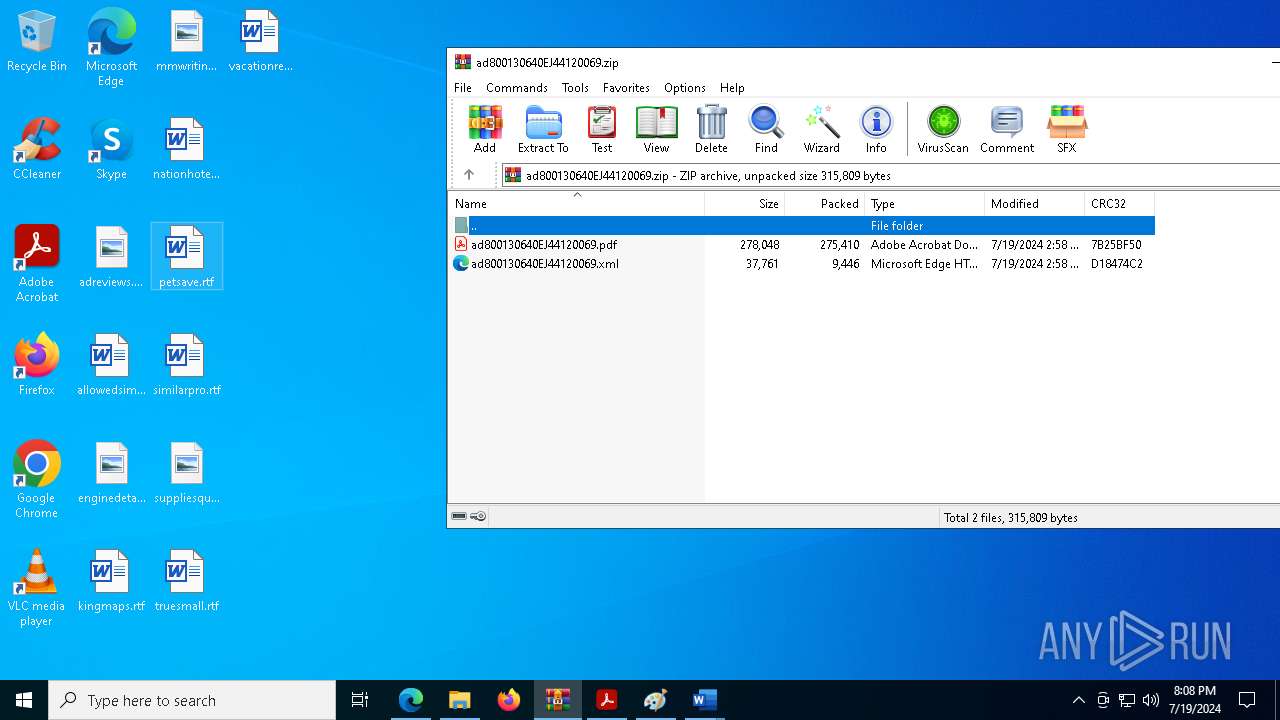Select kingmaps.rtf desktop file
The image size is (1280, 720).
coord(111,581)
